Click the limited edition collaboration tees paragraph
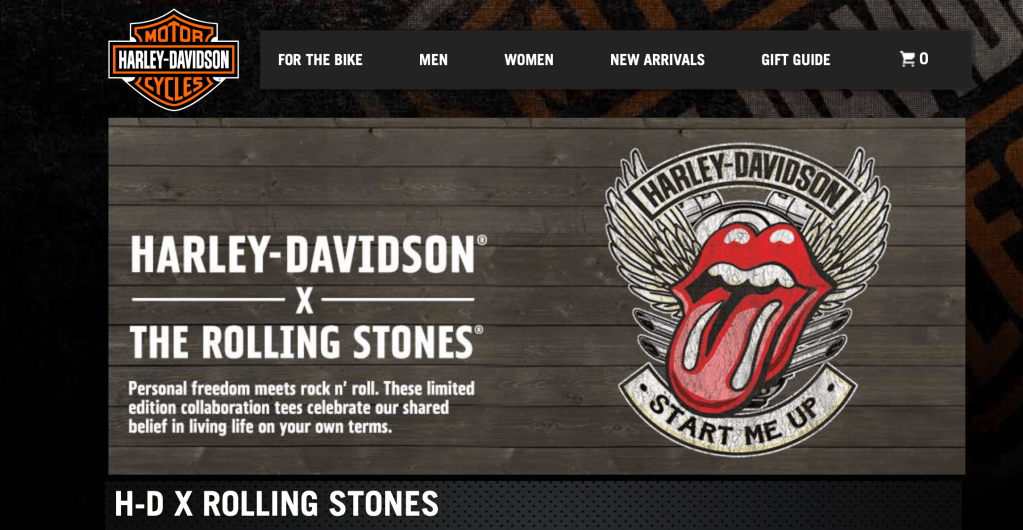Image resolution: width=1023 pixels, height=530 pixels. tap(301, 408)
